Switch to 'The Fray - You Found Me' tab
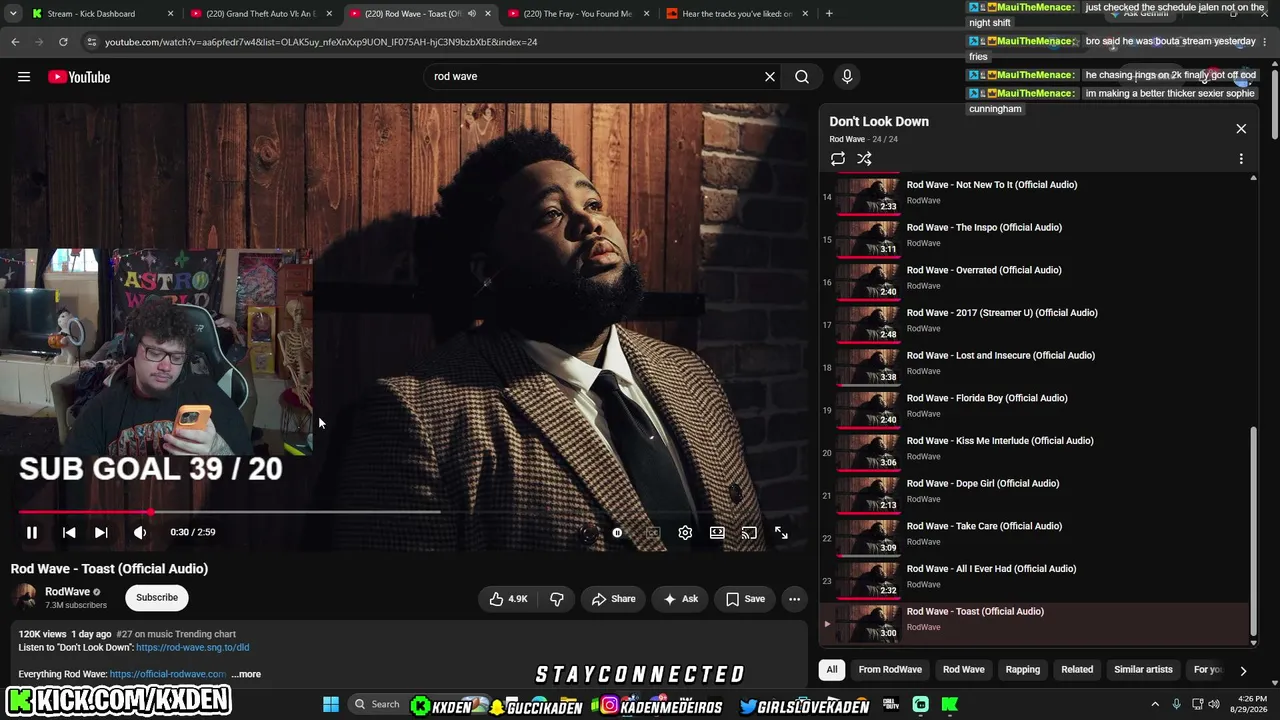The height and width of the screenshot is (720, 1280). click(578, 14)
